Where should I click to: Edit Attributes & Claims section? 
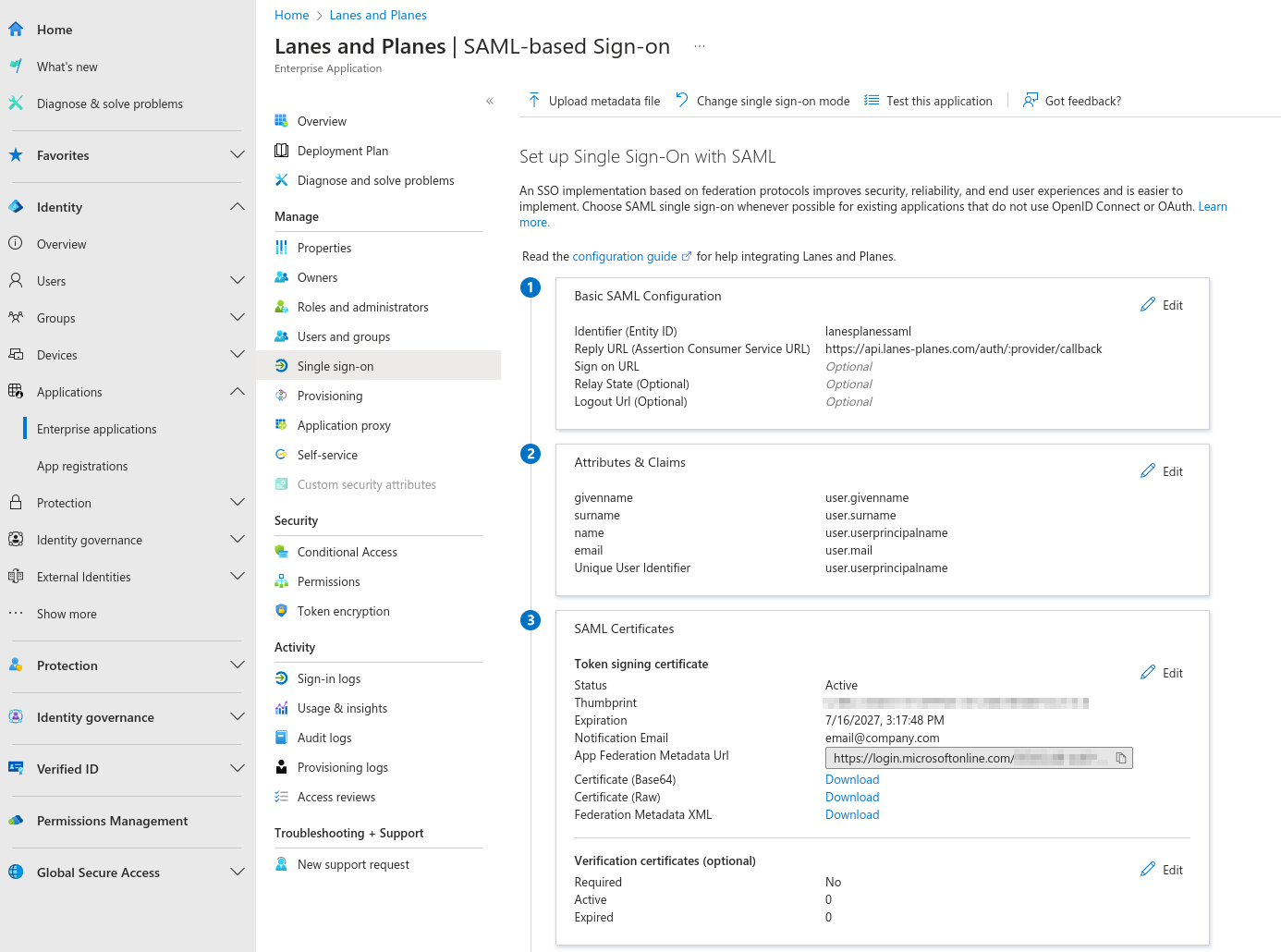point(1162,471)
